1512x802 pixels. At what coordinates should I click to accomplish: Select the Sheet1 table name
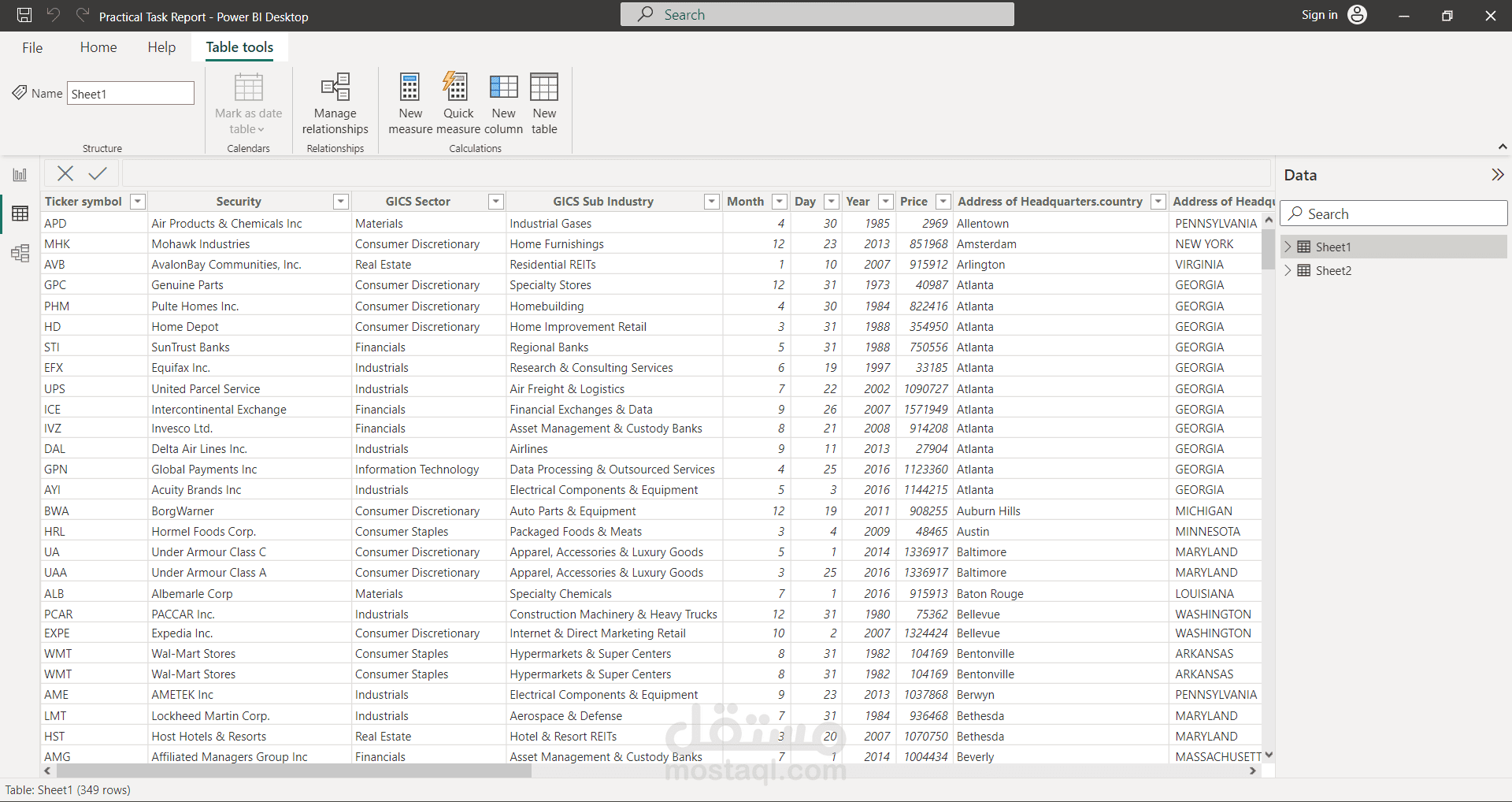pyautogui.click(x=1333, y=247)
